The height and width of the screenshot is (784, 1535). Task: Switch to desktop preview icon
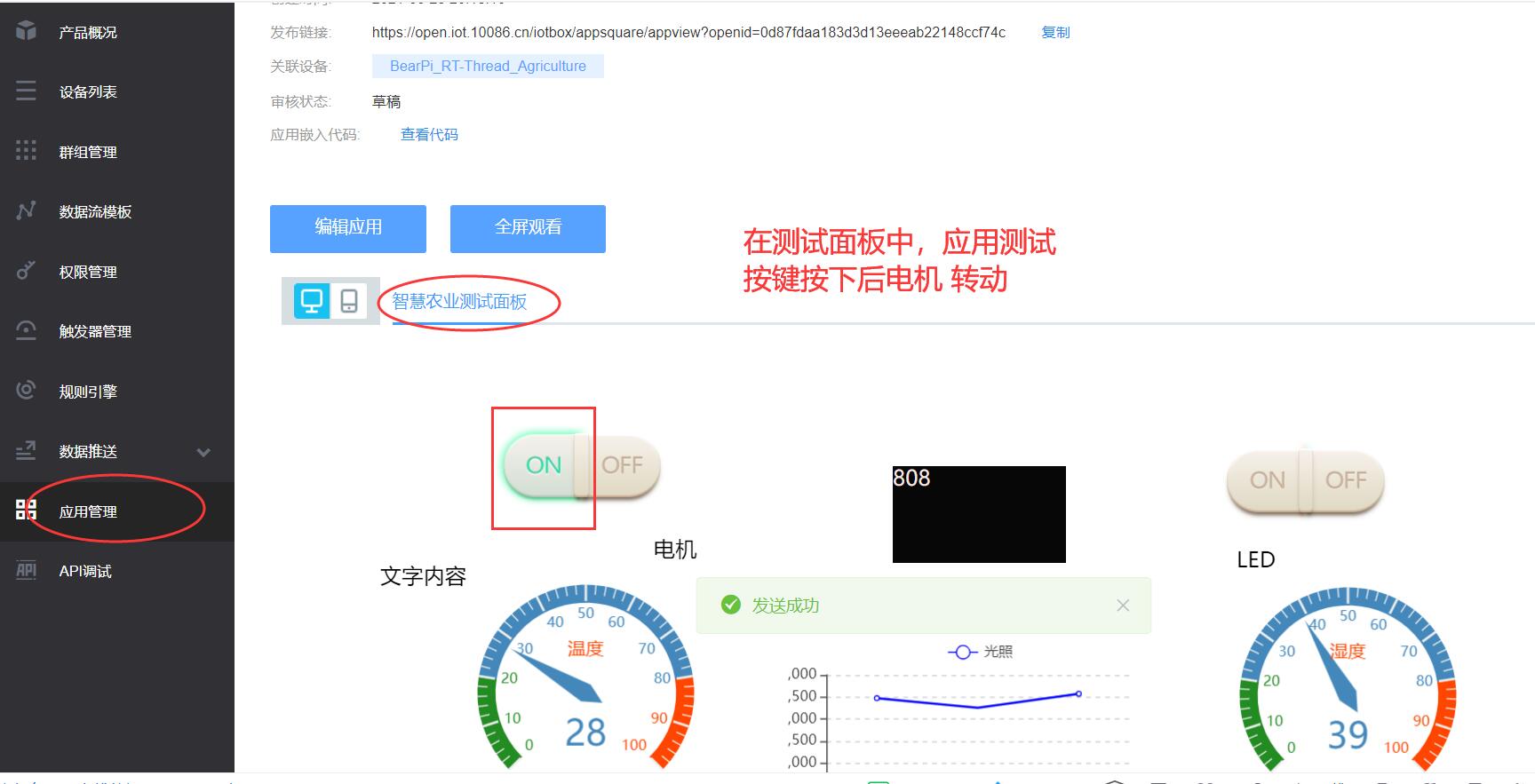tap(312, 301)
